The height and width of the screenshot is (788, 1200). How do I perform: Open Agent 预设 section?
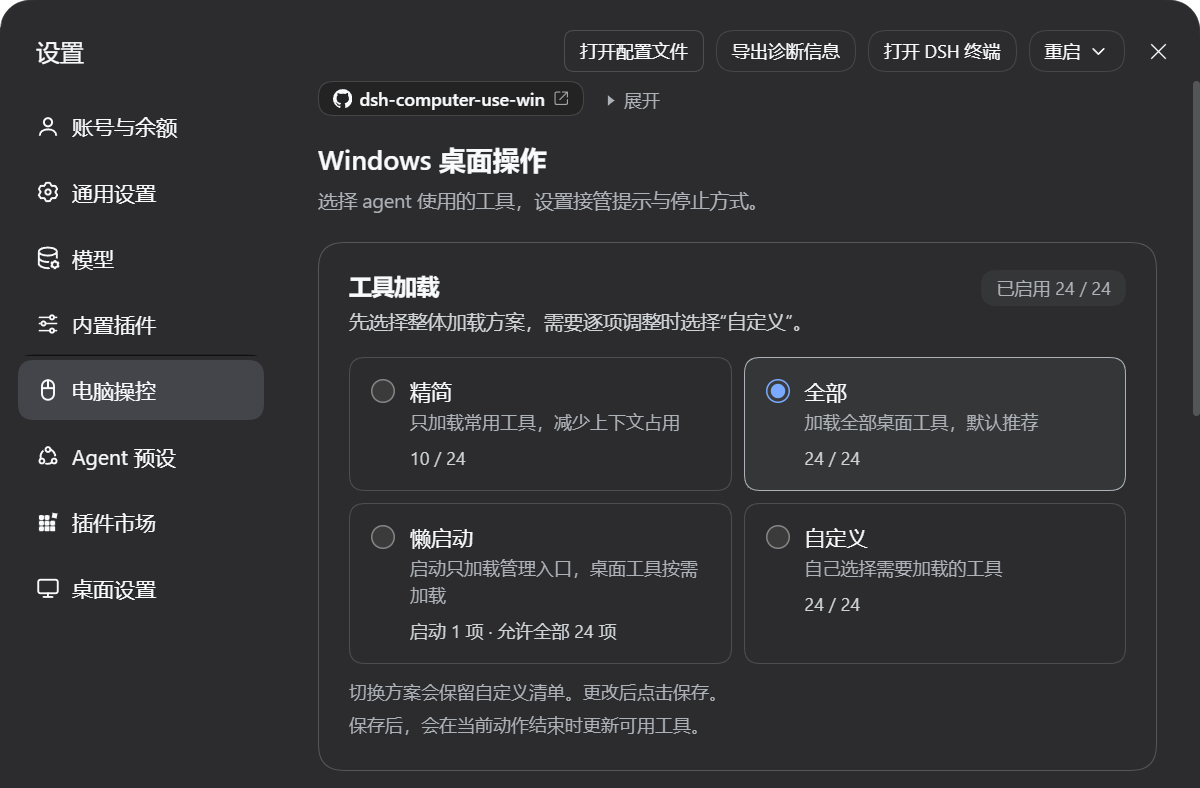coord(141,457)
